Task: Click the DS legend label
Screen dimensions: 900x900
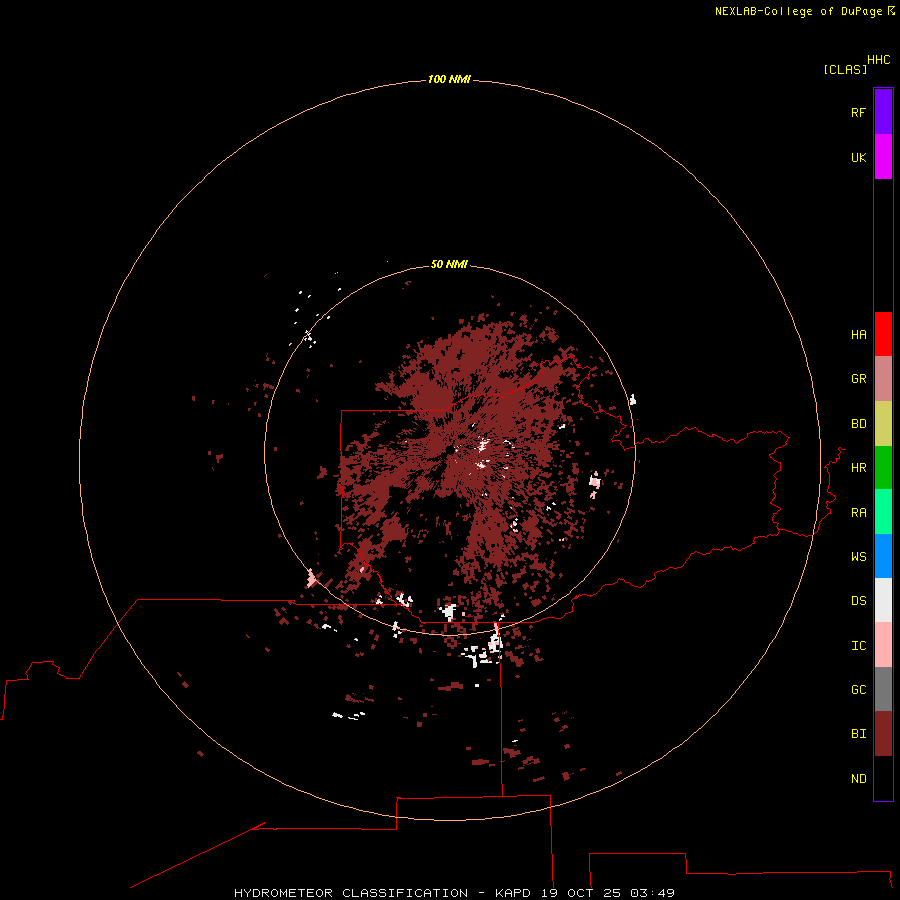Action: (858, 601)
